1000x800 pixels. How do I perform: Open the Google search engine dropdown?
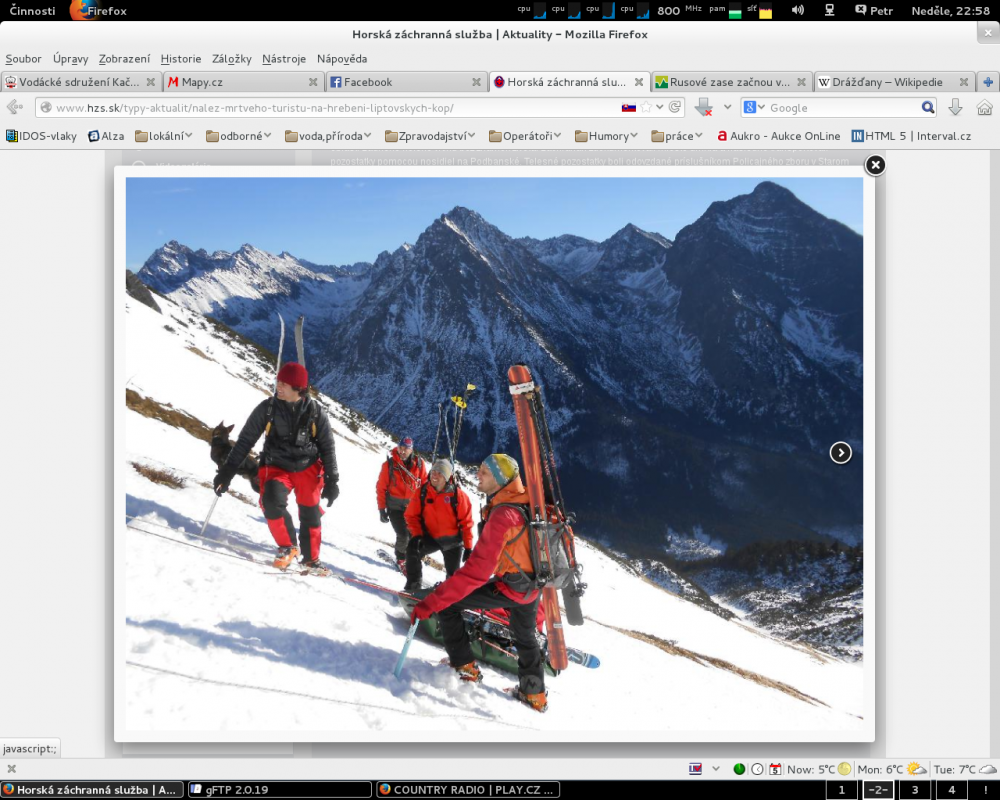pos(755,108)
